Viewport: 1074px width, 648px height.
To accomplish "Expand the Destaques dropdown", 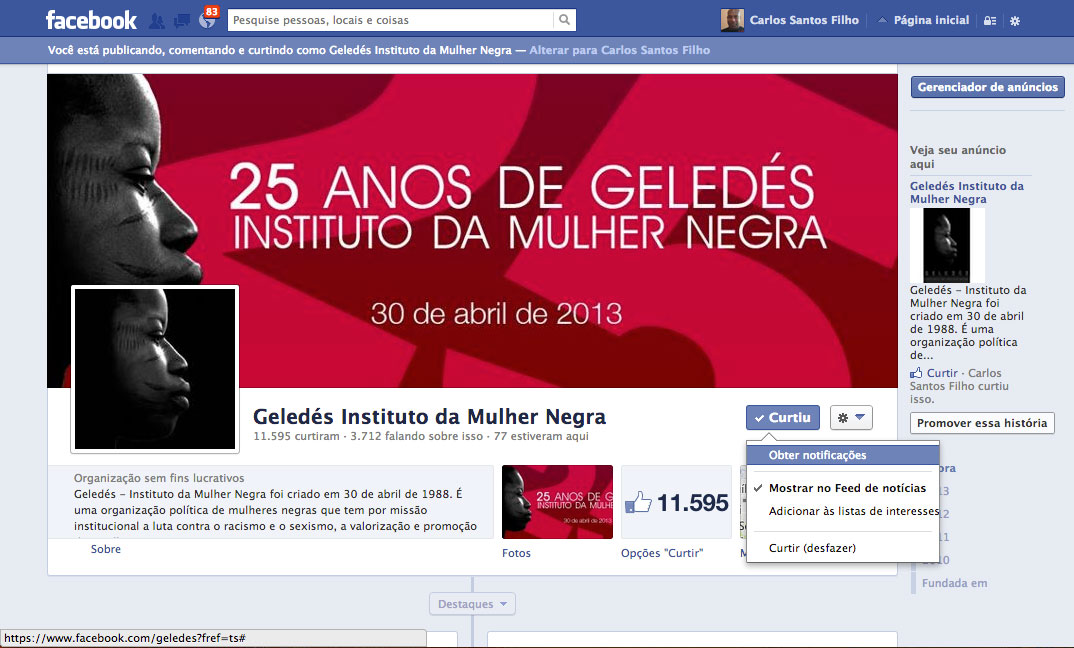I will (x=472, y=604).
